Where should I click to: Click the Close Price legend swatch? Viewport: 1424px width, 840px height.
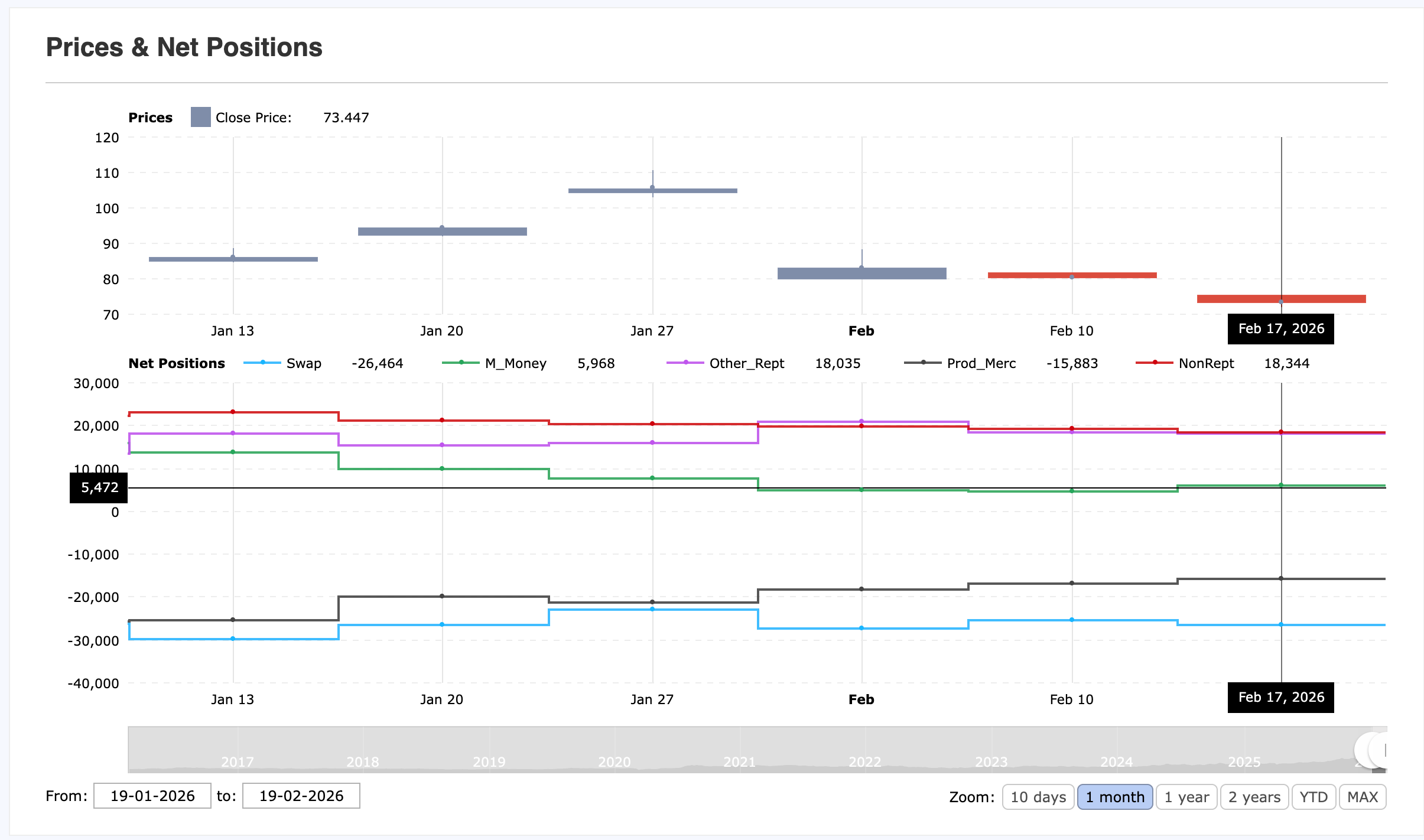200,117
